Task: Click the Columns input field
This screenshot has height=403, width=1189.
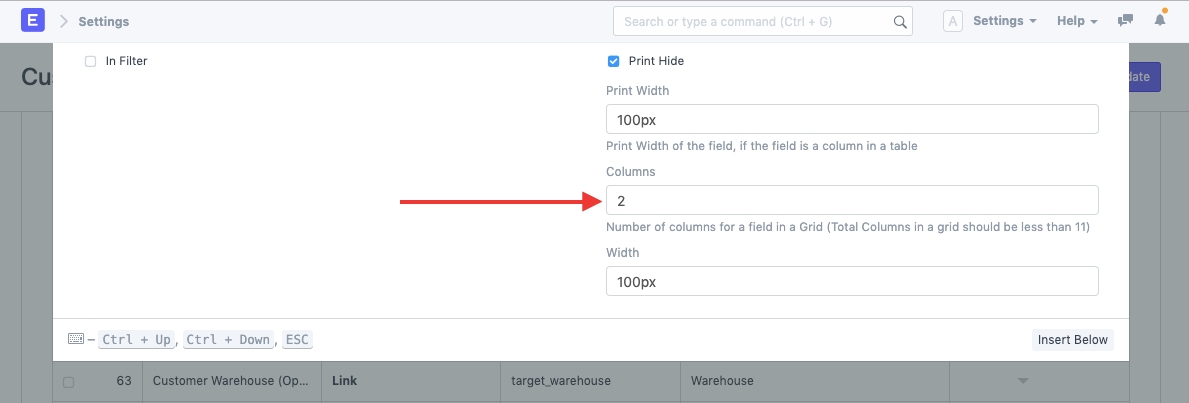Action: tap(852, 200)
